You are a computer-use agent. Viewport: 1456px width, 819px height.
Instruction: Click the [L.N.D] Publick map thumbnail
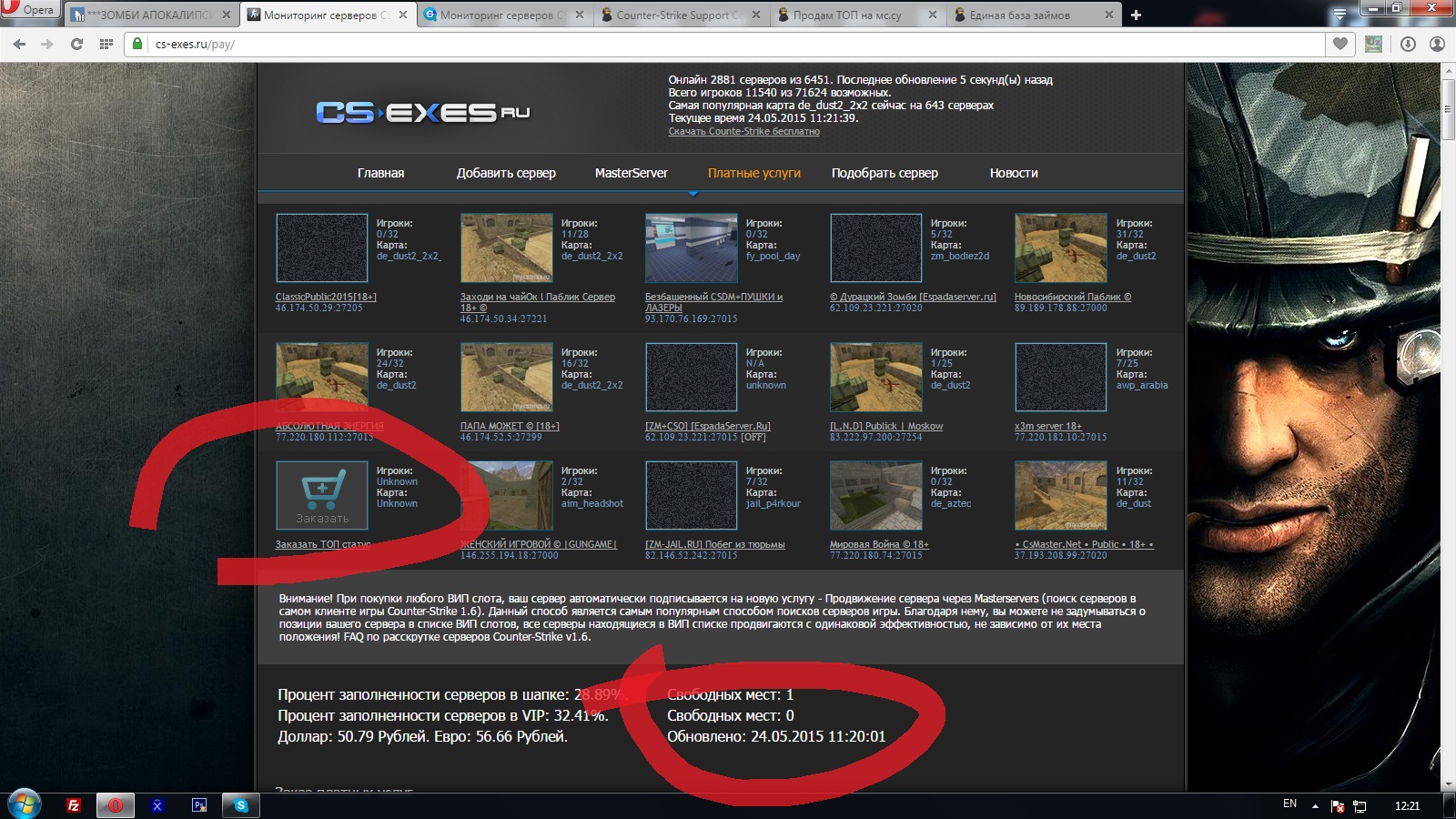point(876,378)
